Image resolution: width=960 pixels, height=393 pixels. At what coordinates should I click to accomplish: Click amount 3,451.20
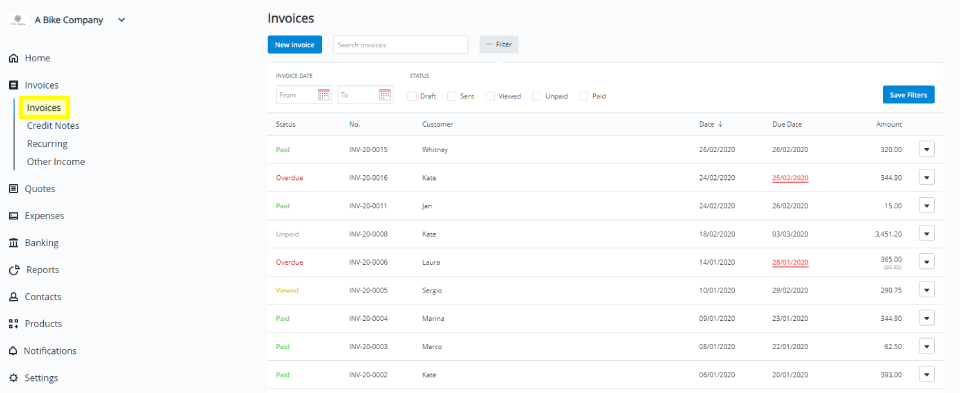tap(888, 234)
